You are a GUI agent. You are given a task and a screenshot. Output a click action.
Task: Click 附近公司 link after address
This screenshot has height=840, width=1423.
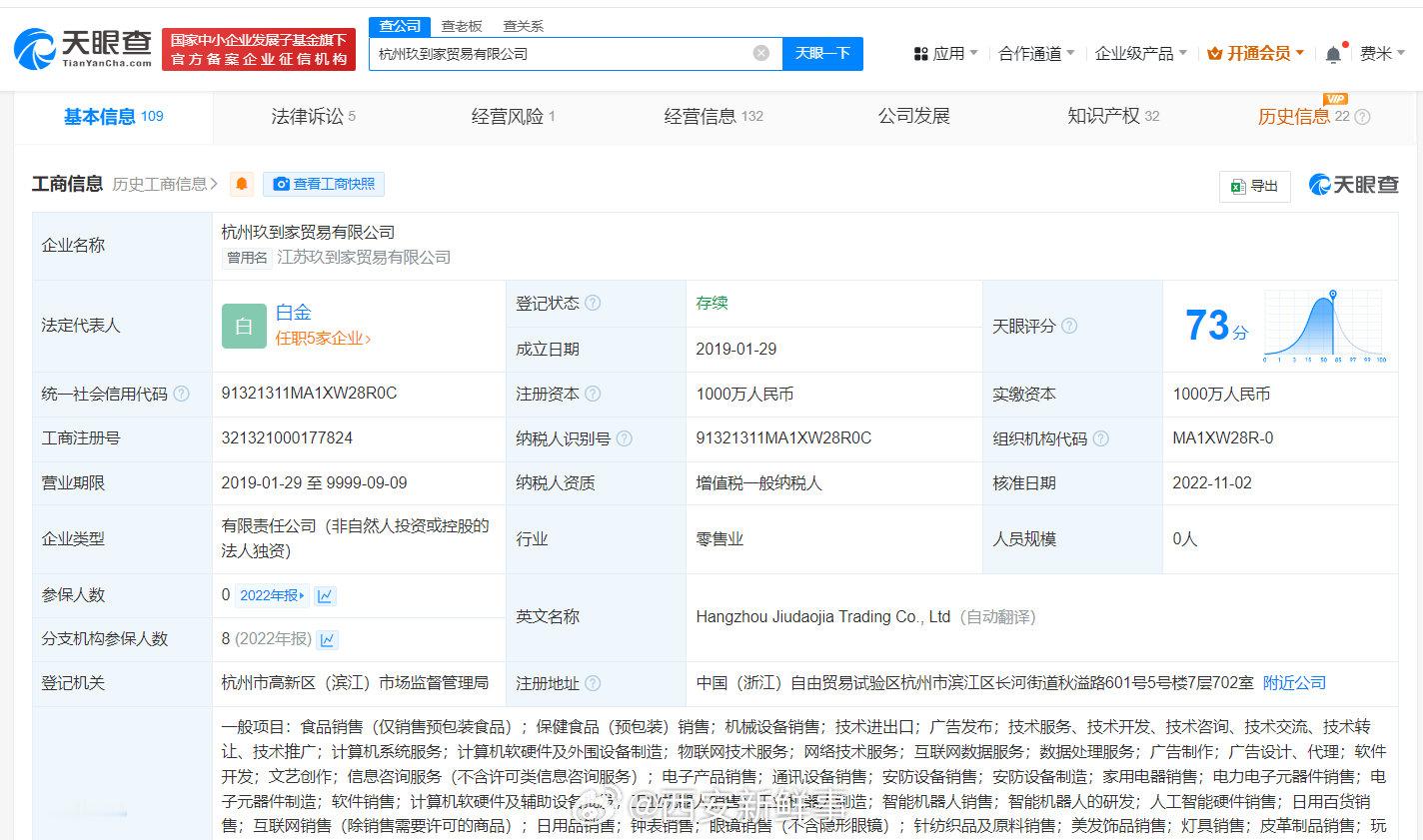1294,683
